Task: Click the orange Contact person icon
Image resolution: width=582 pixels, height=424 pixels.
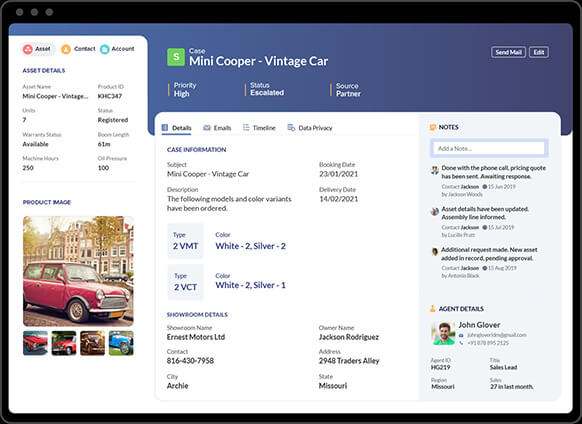Action: 66,49
